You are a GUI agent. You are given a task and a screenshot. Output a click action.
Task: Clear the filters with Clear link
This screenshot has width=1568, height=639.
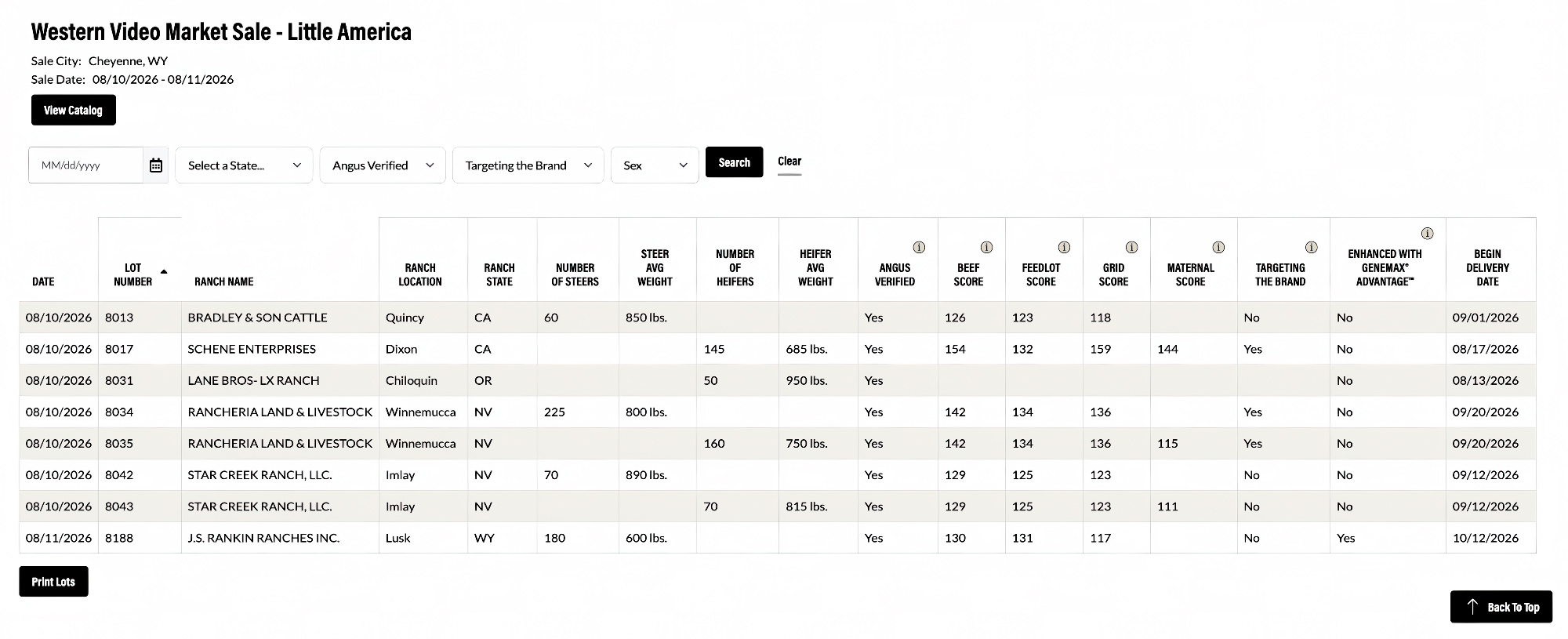pos(789,162)
